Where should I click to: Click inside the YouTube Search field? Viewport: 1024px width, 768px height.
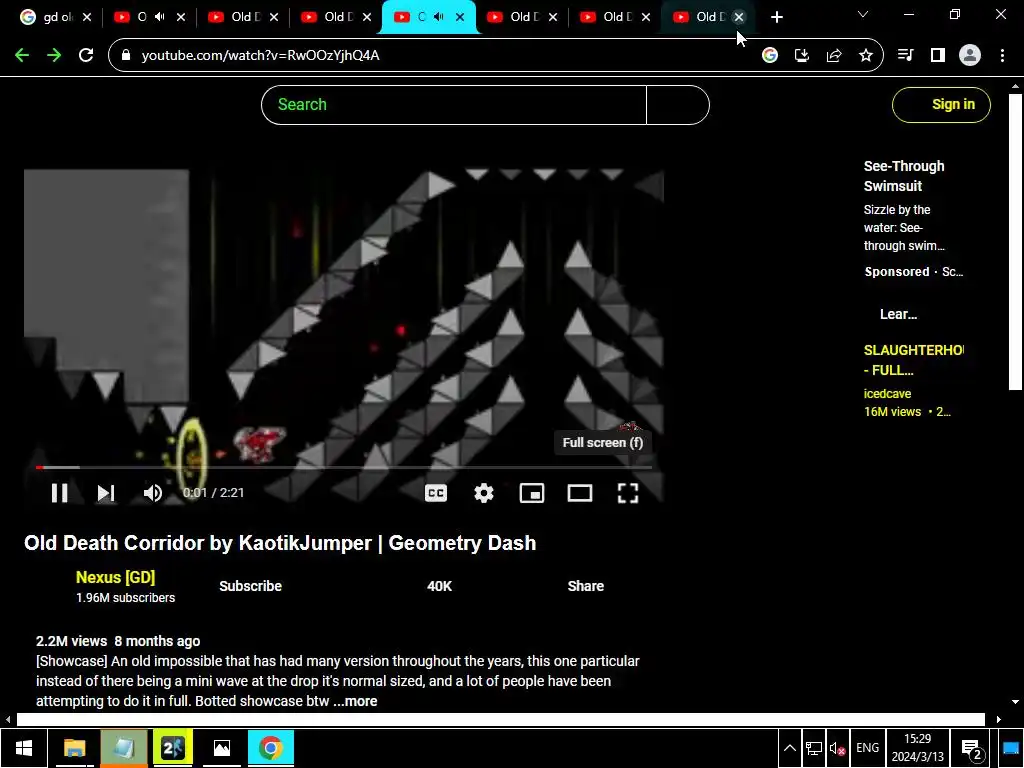click(x=454, y=104)
